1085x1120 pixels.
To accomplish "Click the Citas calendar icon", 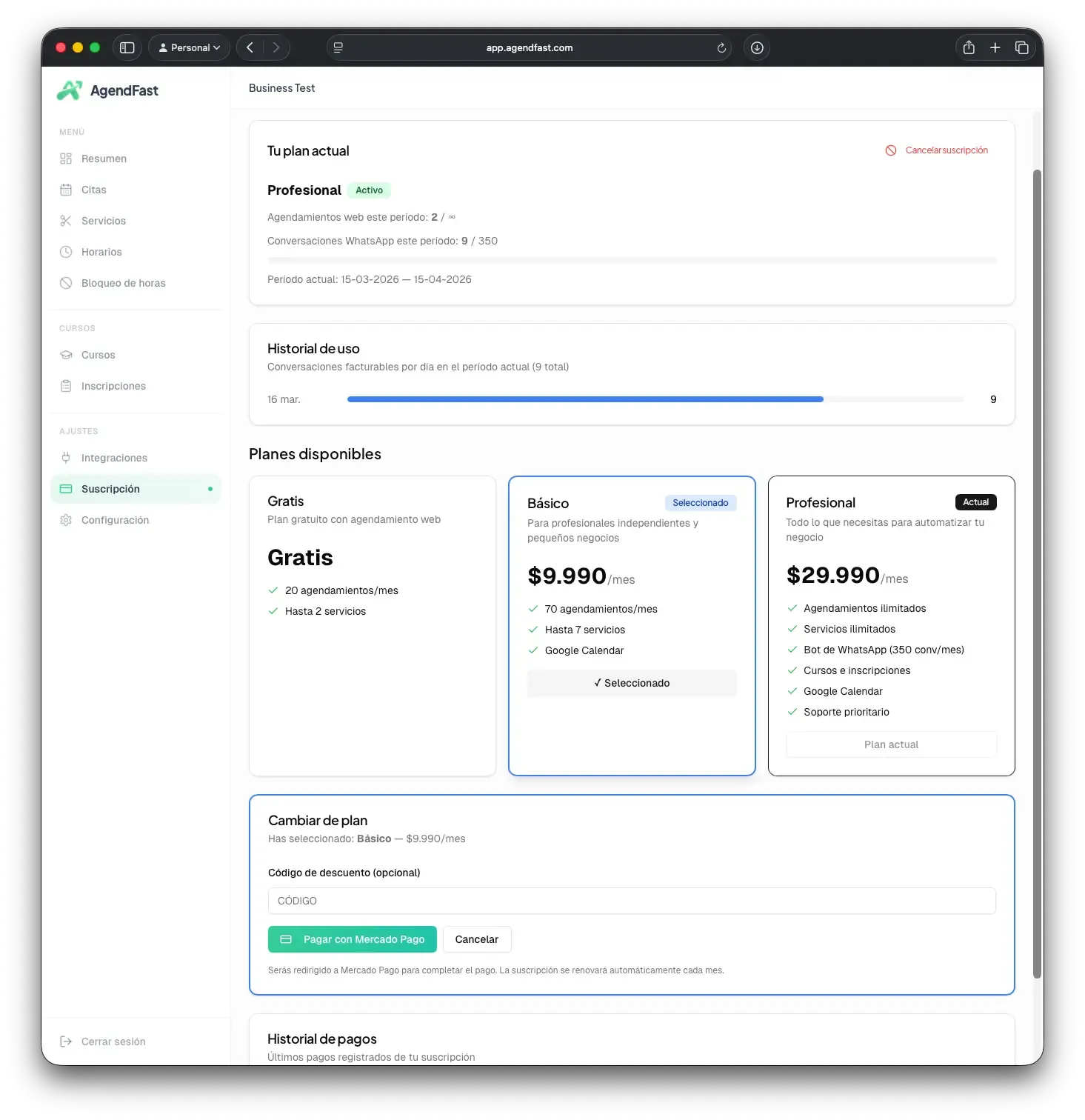I will [66, 190].
